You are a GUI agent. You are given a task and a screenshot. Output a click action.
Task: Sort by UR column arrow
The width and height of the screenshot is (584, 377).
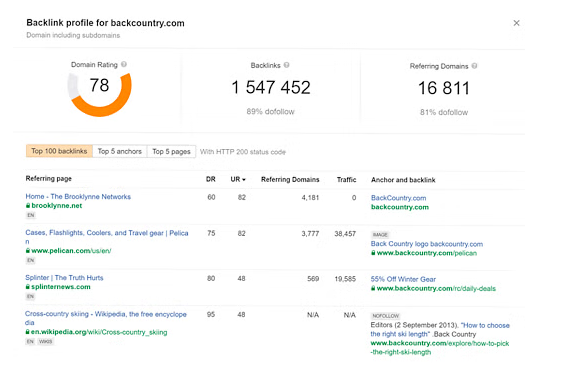[x=244, y=180]
